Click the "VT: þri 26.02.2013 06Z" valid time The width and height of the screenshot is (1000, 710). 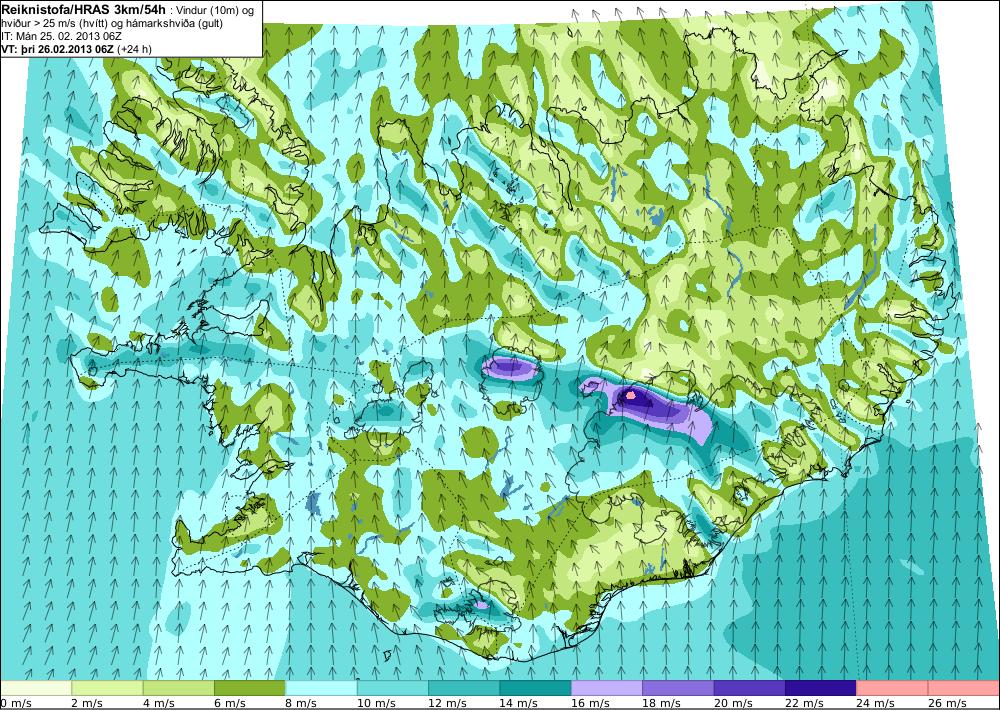[x=58, y=49]
